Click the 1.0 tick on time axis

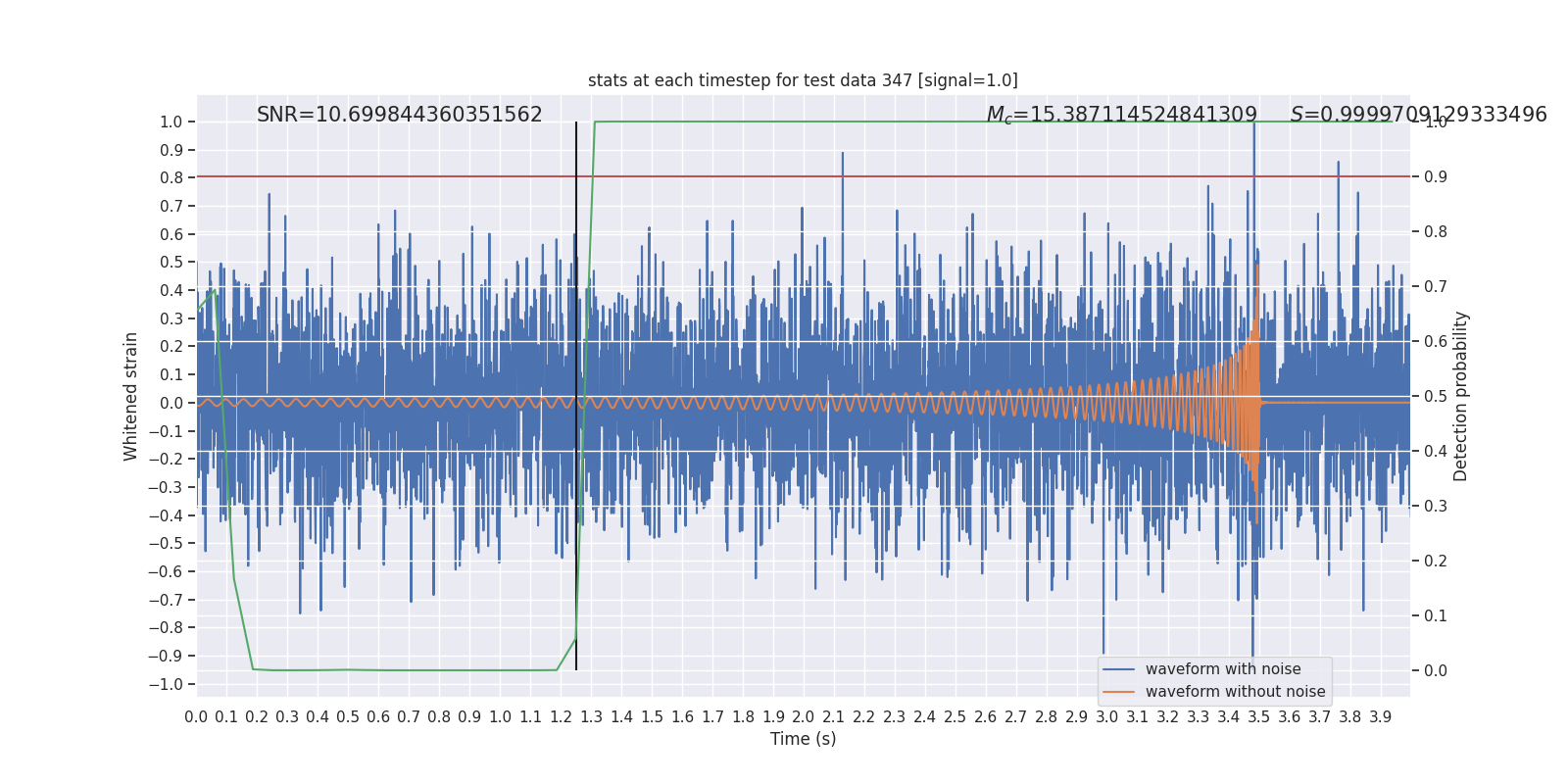click(500, 717)
